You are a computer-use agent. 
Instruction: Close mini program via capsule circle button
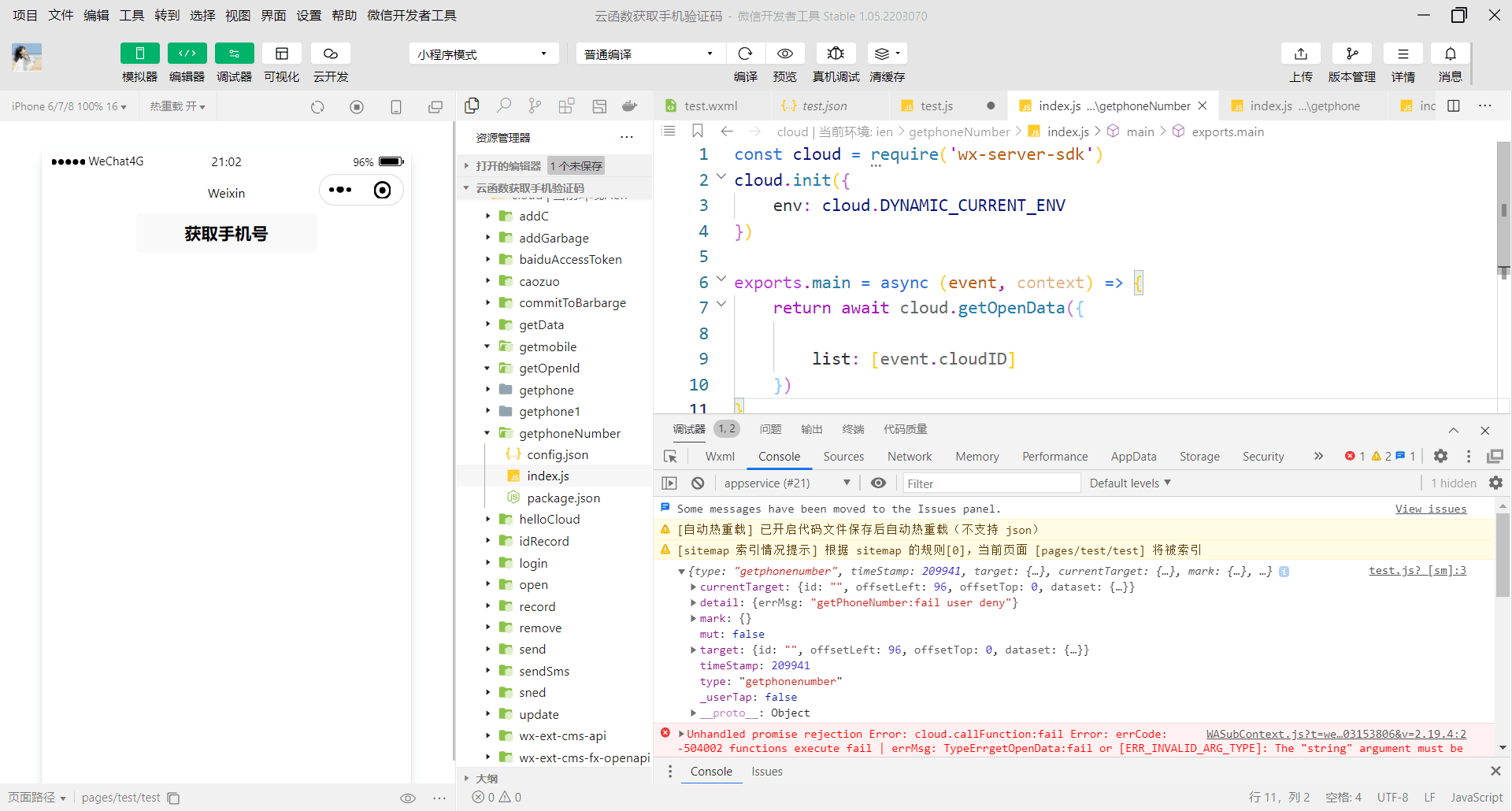coord(382,190)
